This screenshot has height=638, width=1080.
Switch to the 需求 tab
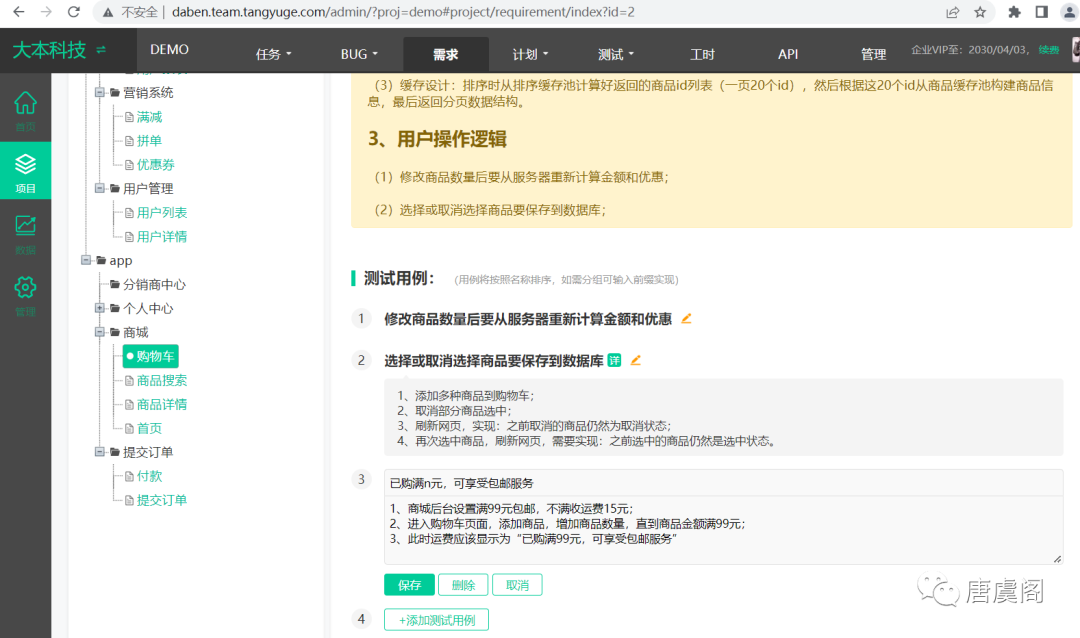tap(445, 54)
